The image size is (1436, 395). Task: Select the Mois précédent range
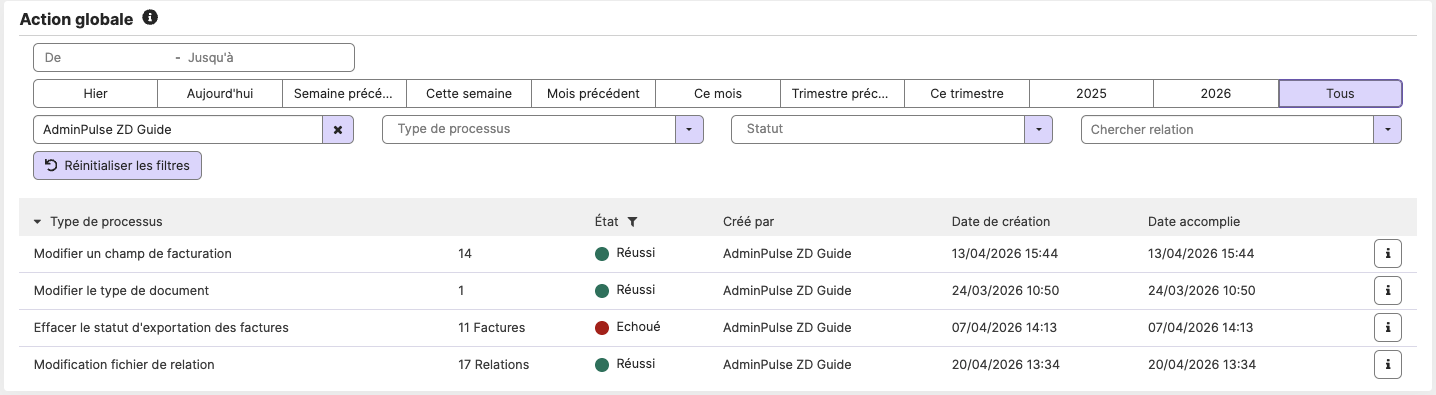coord(593,93)
